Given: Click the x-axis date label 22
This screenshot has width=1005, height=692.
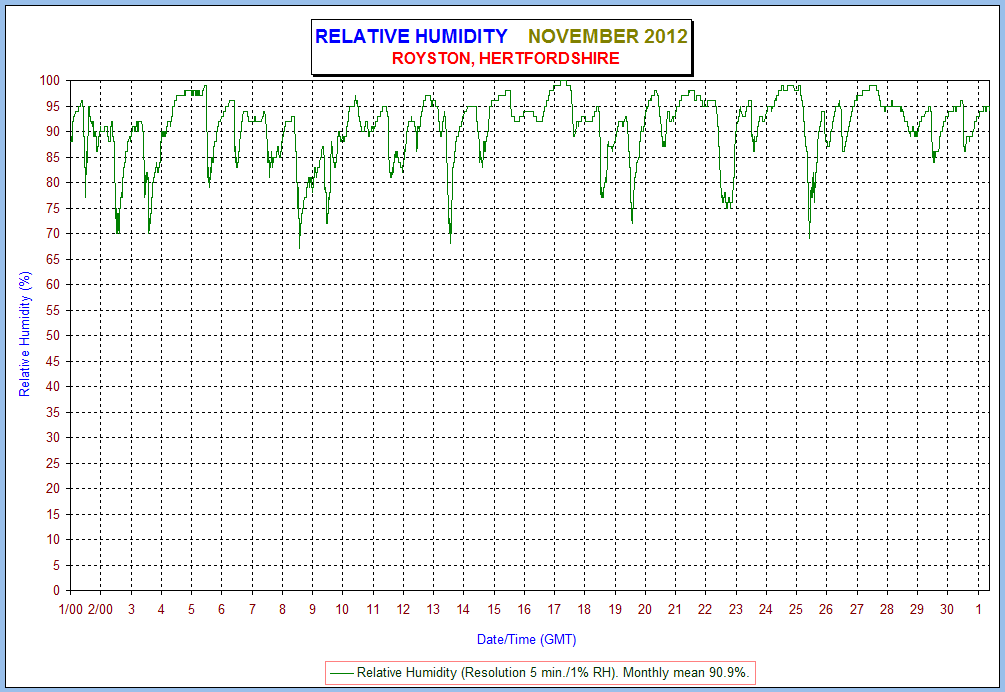Looking at the screenshot, I should [705, 609].
